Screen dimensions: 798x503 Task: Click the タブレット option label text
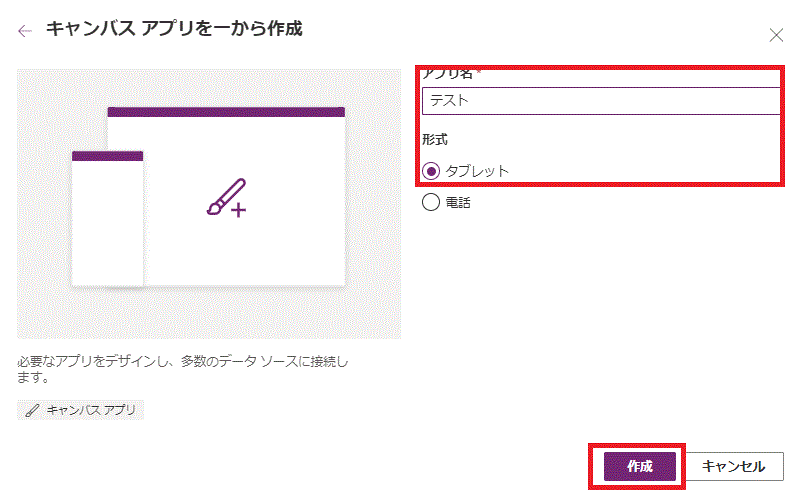[477, 171]
